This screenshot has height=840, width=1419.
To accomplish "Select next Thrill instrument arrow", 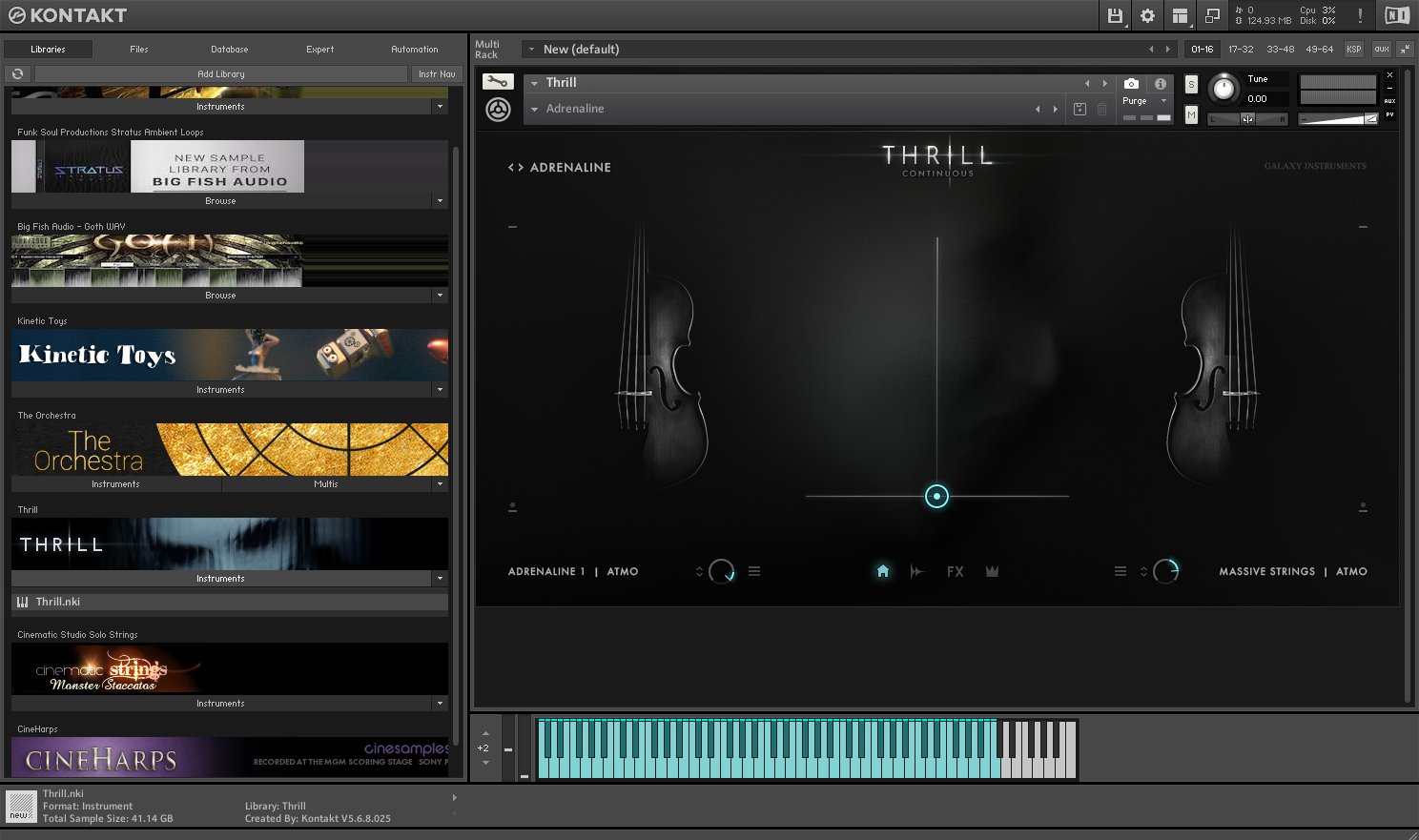I will click(x=1105, y=83).
